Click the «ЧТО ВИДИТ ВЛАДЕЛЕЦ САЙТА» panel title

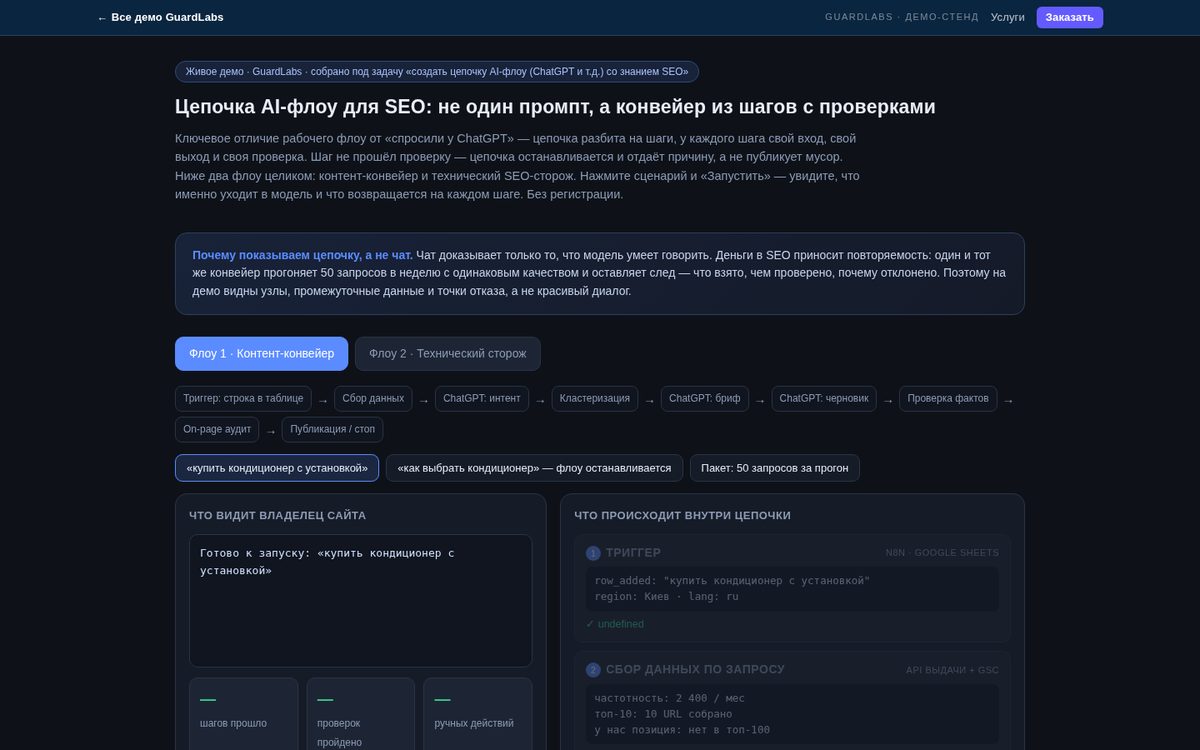(x=277, y=516)
